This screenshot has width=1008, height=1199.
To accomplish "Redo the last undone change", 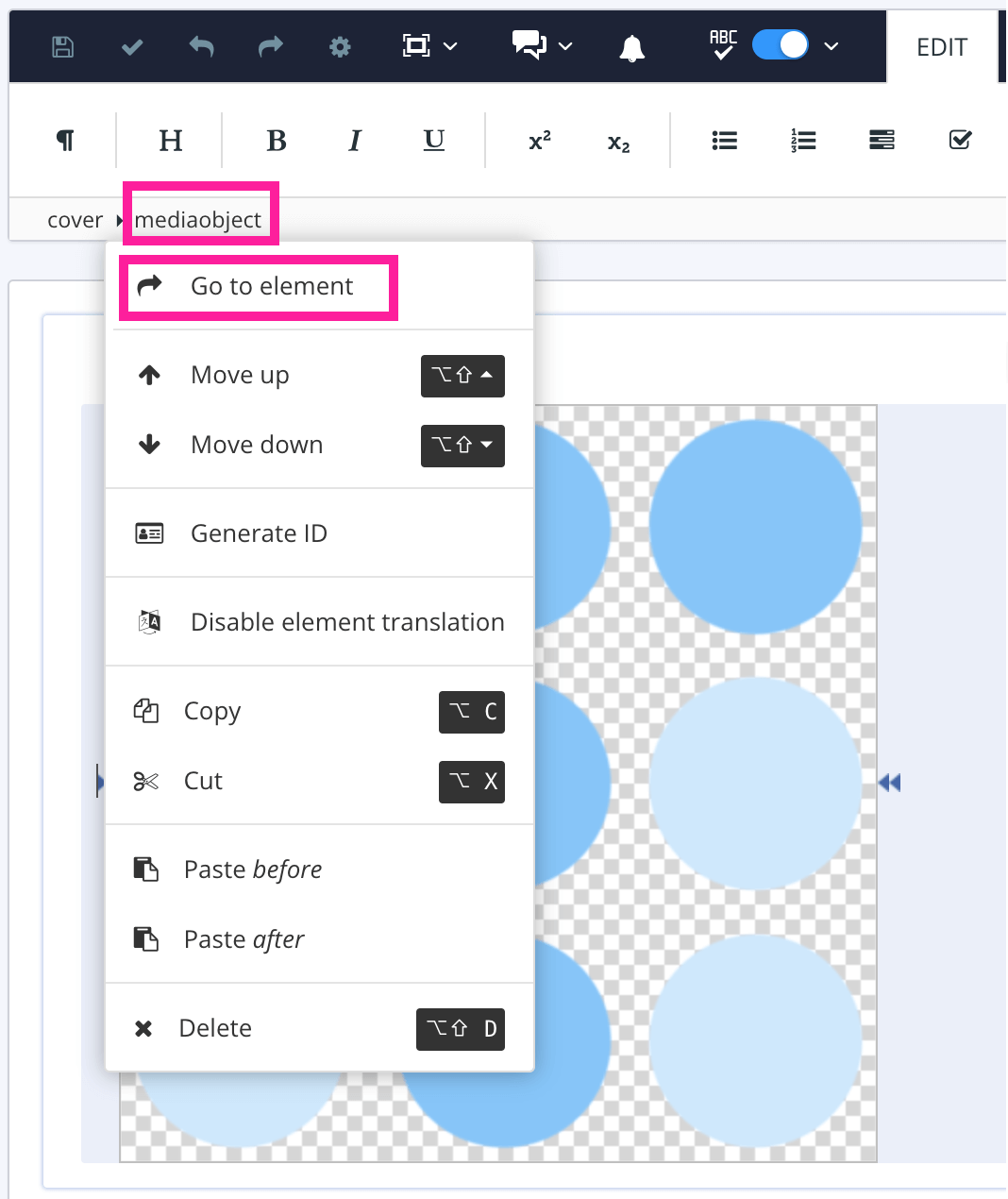I will pyautogui.click(x=270, y=45).
